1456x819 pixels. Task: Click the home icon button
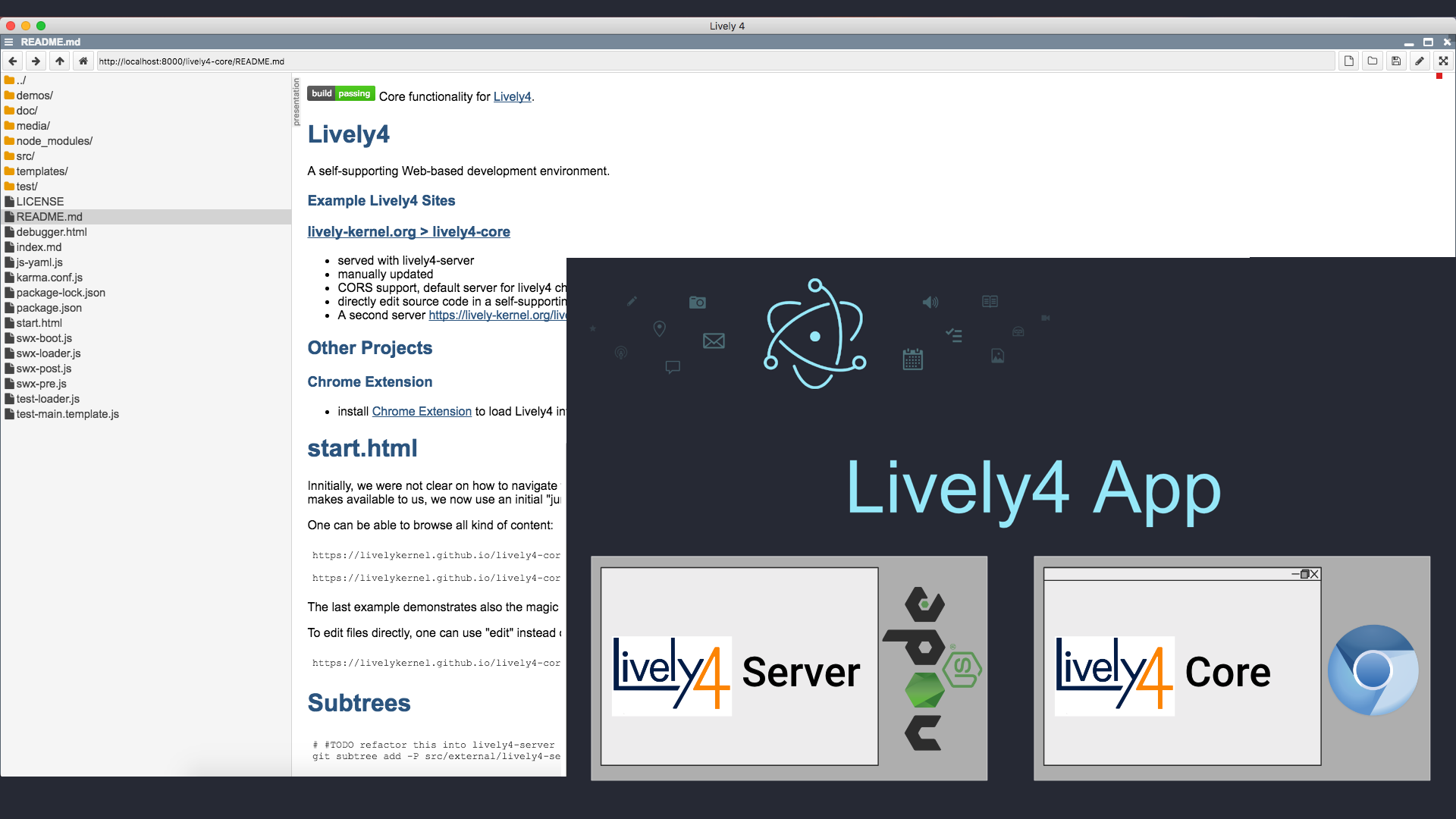(83, 61)
